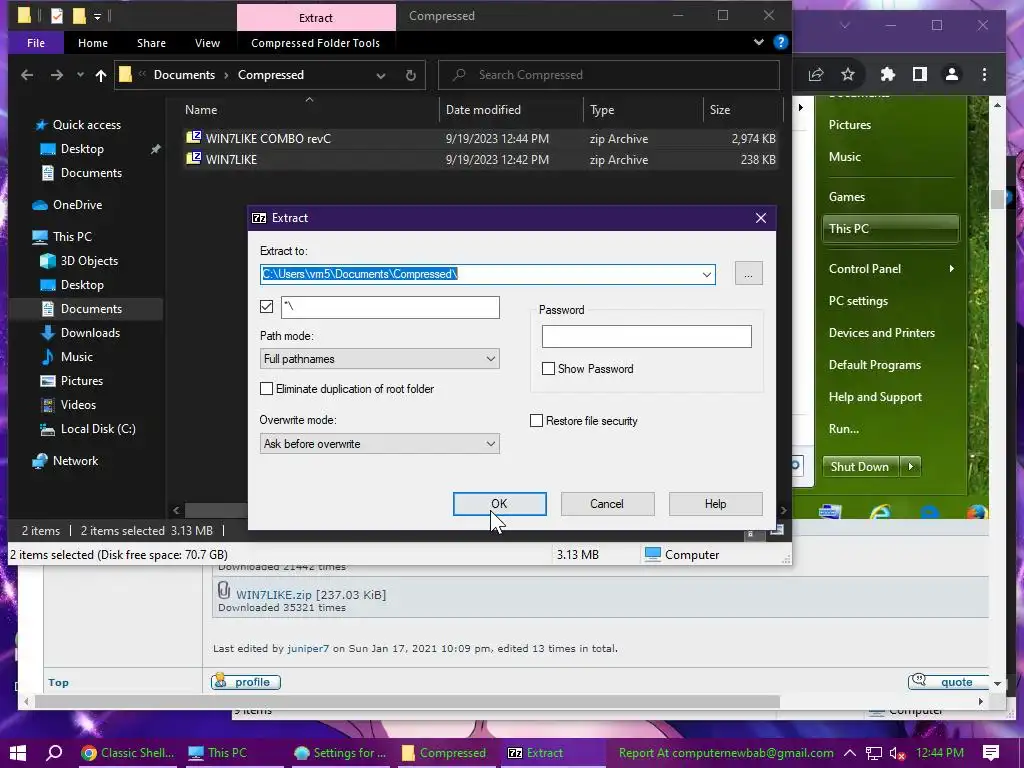Select the Extract contextual tab
The height and width of the screenshot is (768, 1024).
(x=316, y=18)
